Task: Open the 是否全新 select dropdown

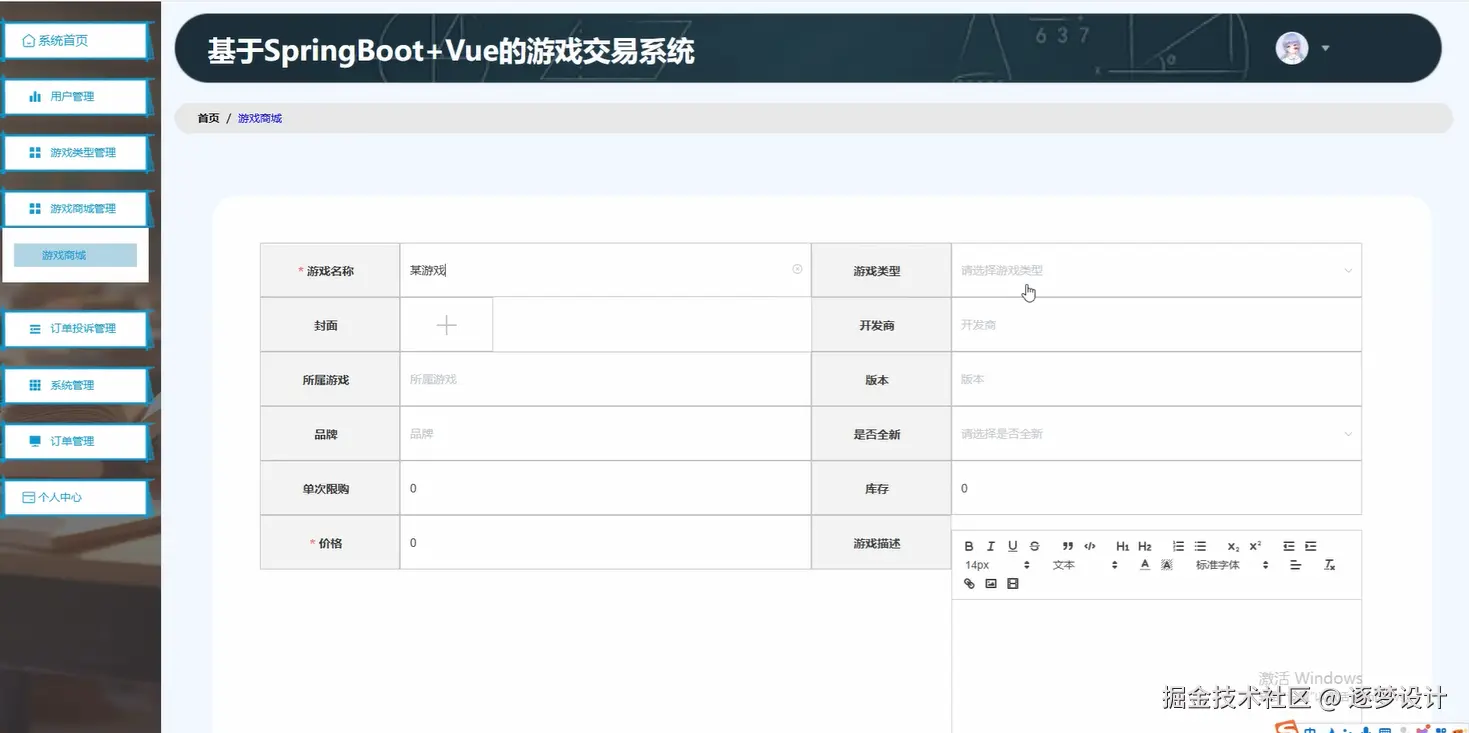Action: [x=1156, y=434]
